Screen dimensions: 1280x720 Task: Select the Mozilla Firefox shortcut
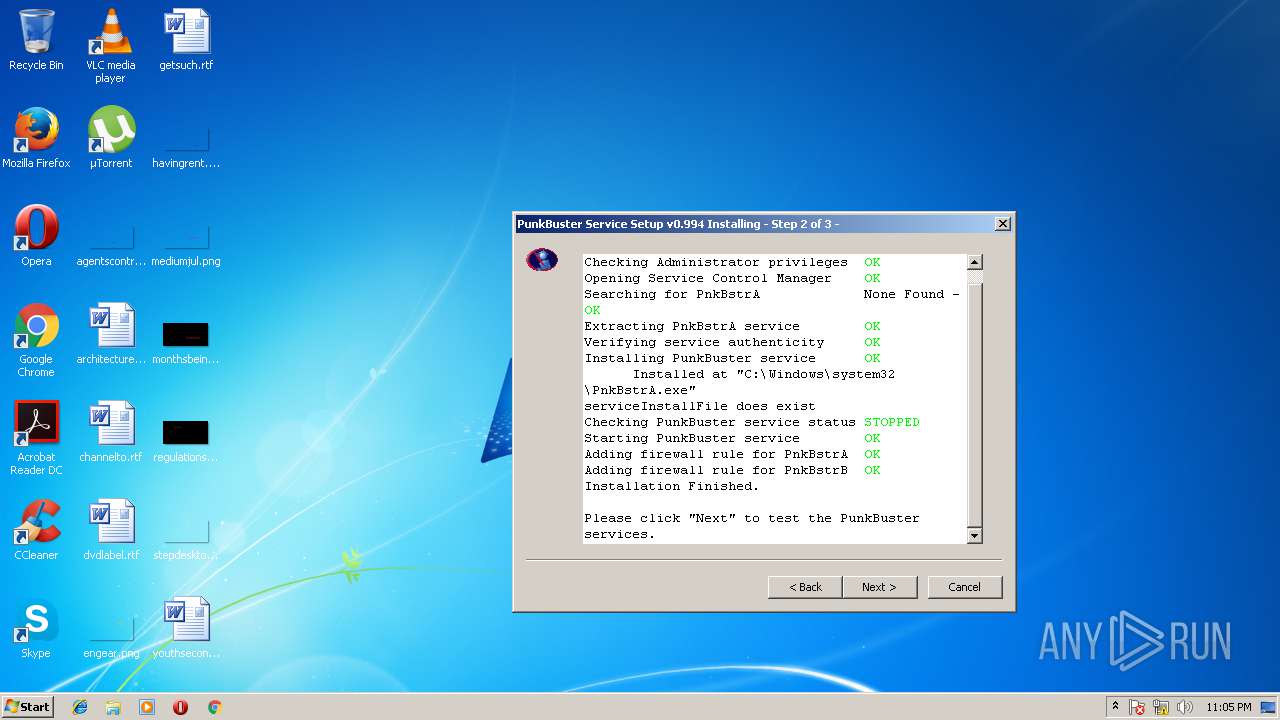(36, 139)
